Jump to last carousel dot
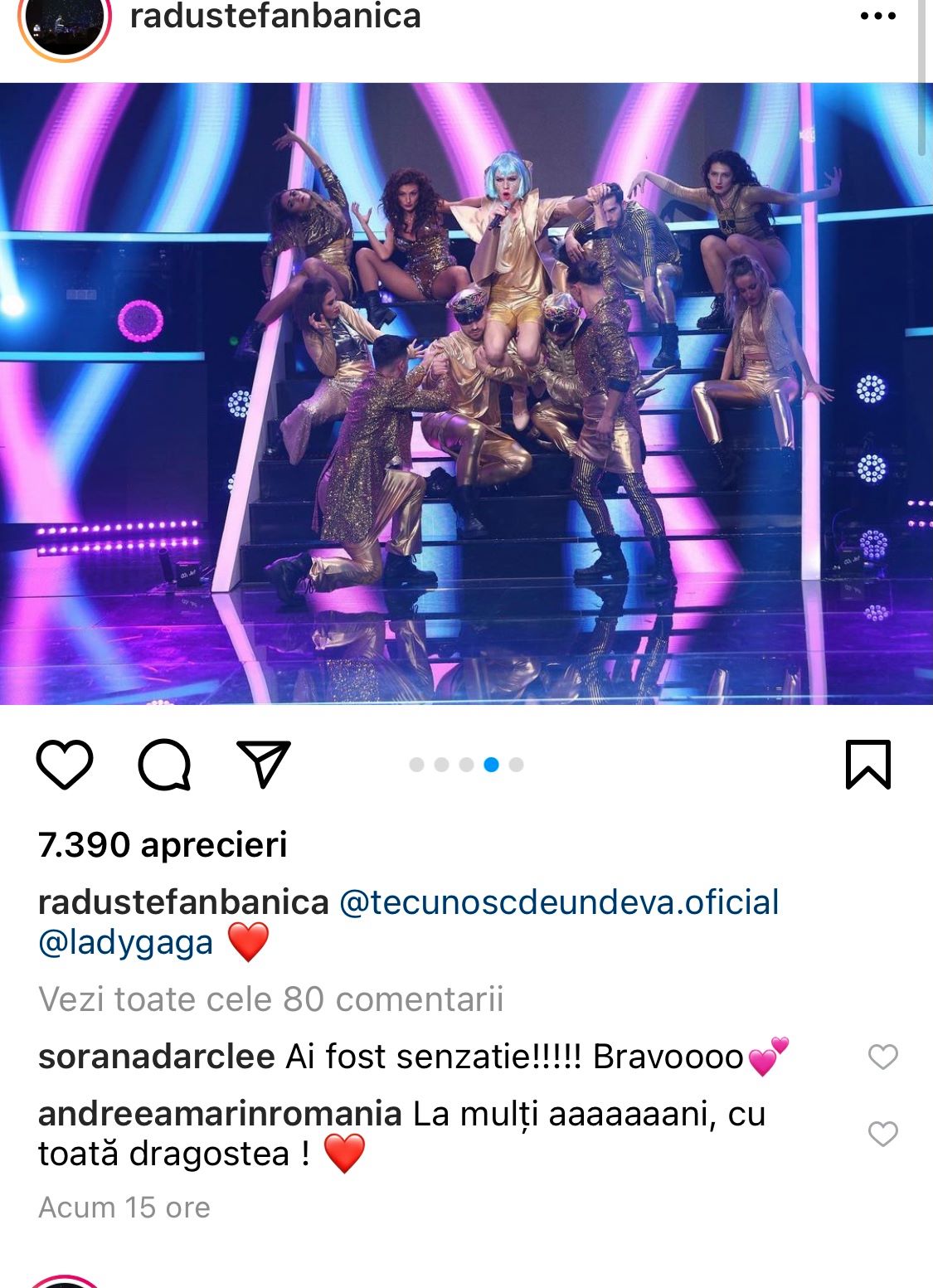 click(x=516, y=765)
